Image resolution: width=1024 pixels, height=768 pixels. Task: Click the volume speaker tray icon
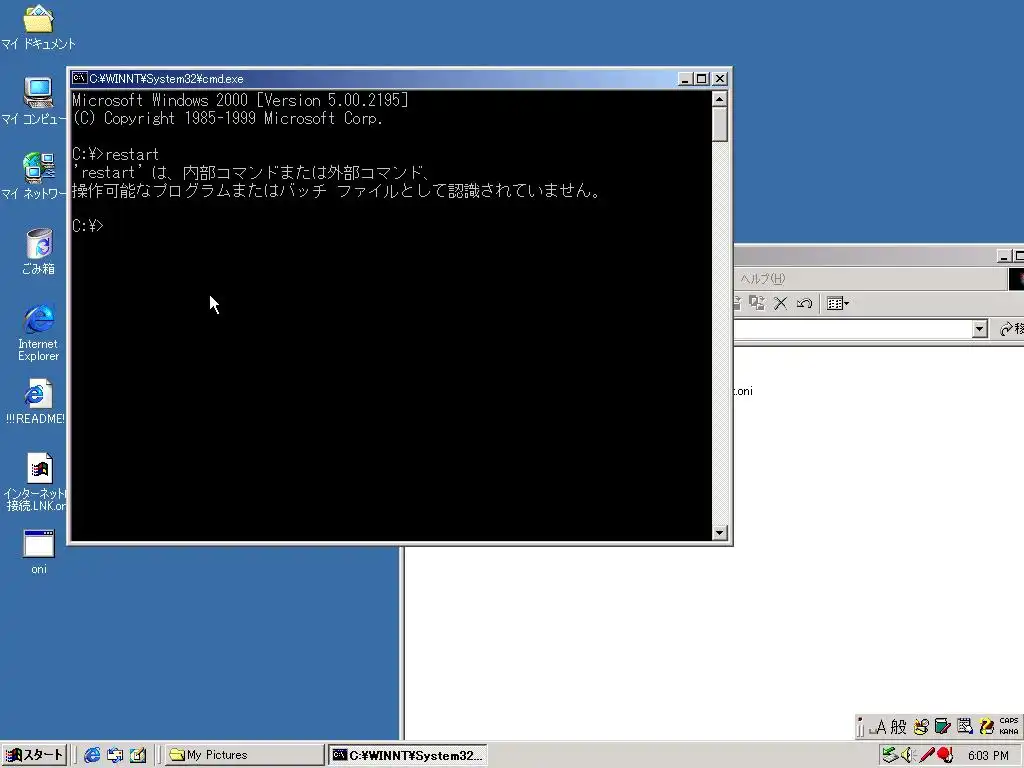(906, 755)
